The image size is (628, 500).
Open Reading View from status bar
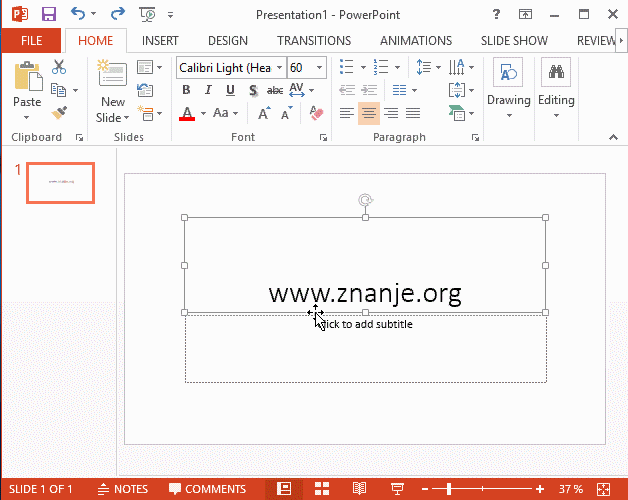tap(359, 489)
